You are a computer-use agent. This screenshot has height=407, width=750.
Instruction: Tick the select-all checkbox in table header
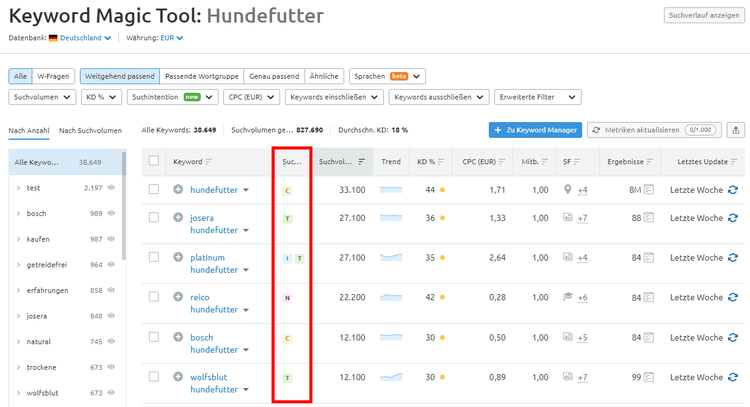pos(154,161)
